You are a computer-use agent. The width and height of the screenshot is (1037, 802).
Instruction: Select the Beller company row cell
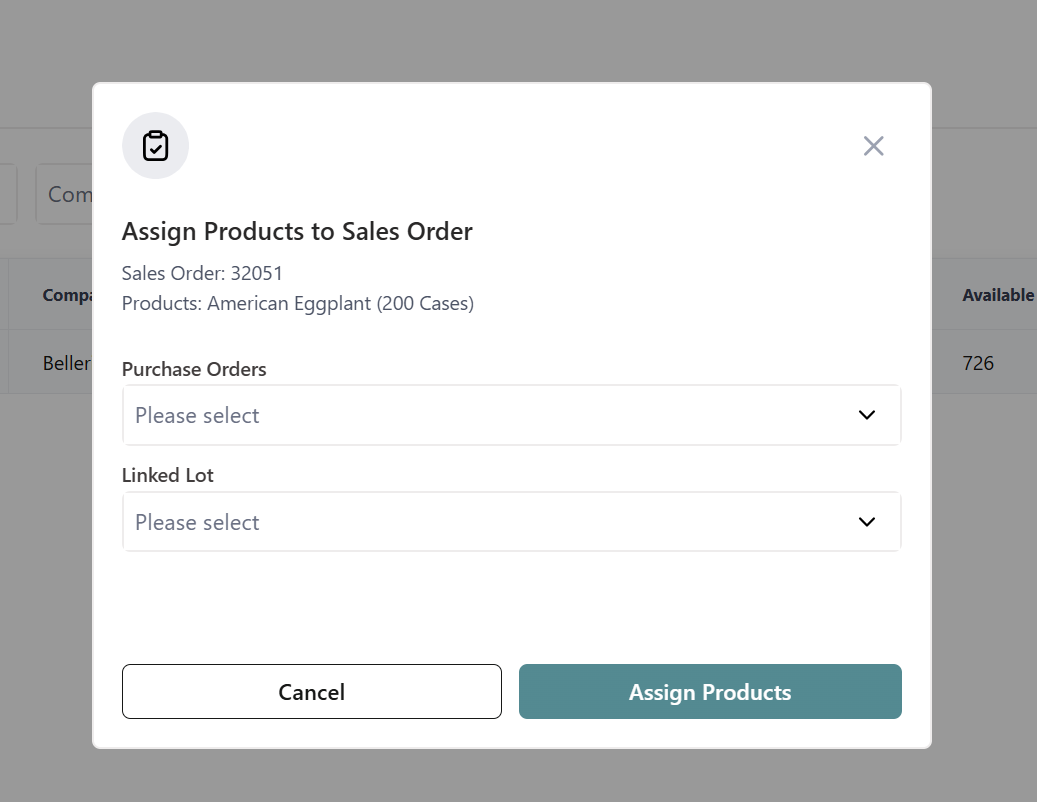(x=66, y=362)
